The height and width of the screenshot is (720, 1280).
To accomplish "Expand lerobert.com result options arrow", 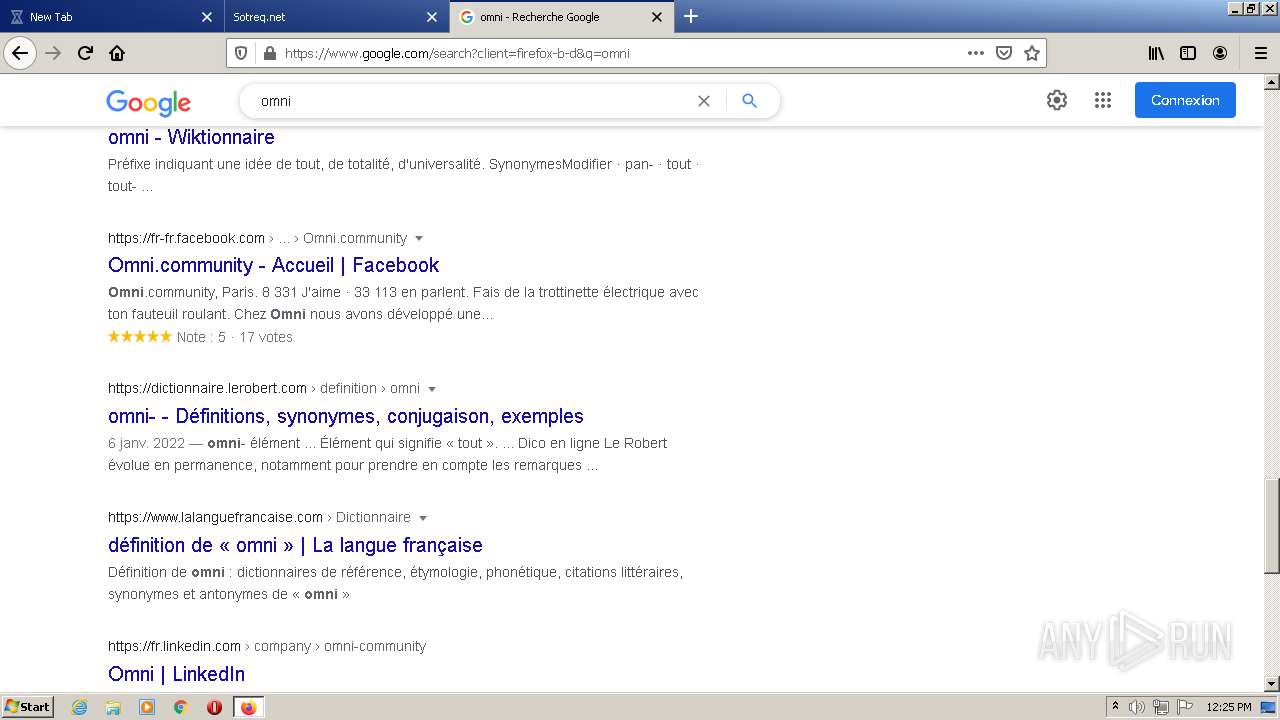I will tap(432, 388).
